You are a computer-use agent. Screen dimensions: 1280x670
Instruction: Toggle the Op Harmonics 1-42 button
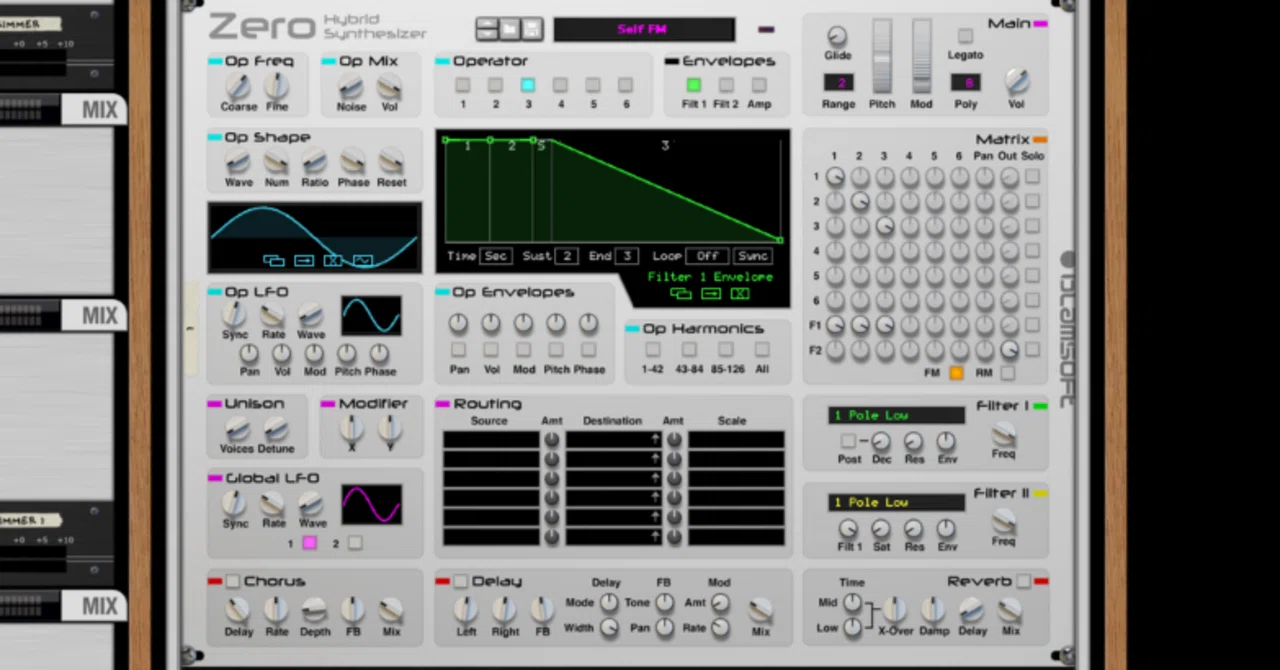[652, 350]
